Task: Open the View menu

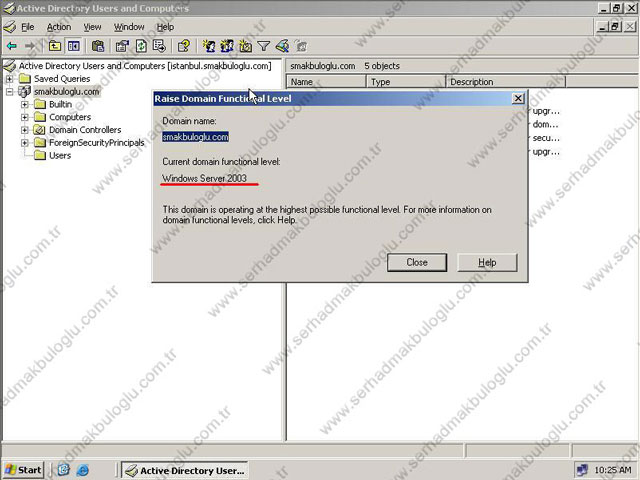Action: coord(92,27)
